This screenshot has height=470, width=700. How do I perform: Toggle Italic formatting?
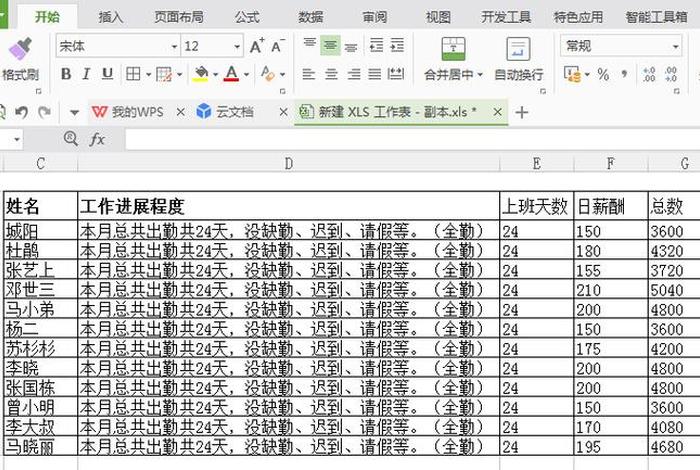coord(86,74)
